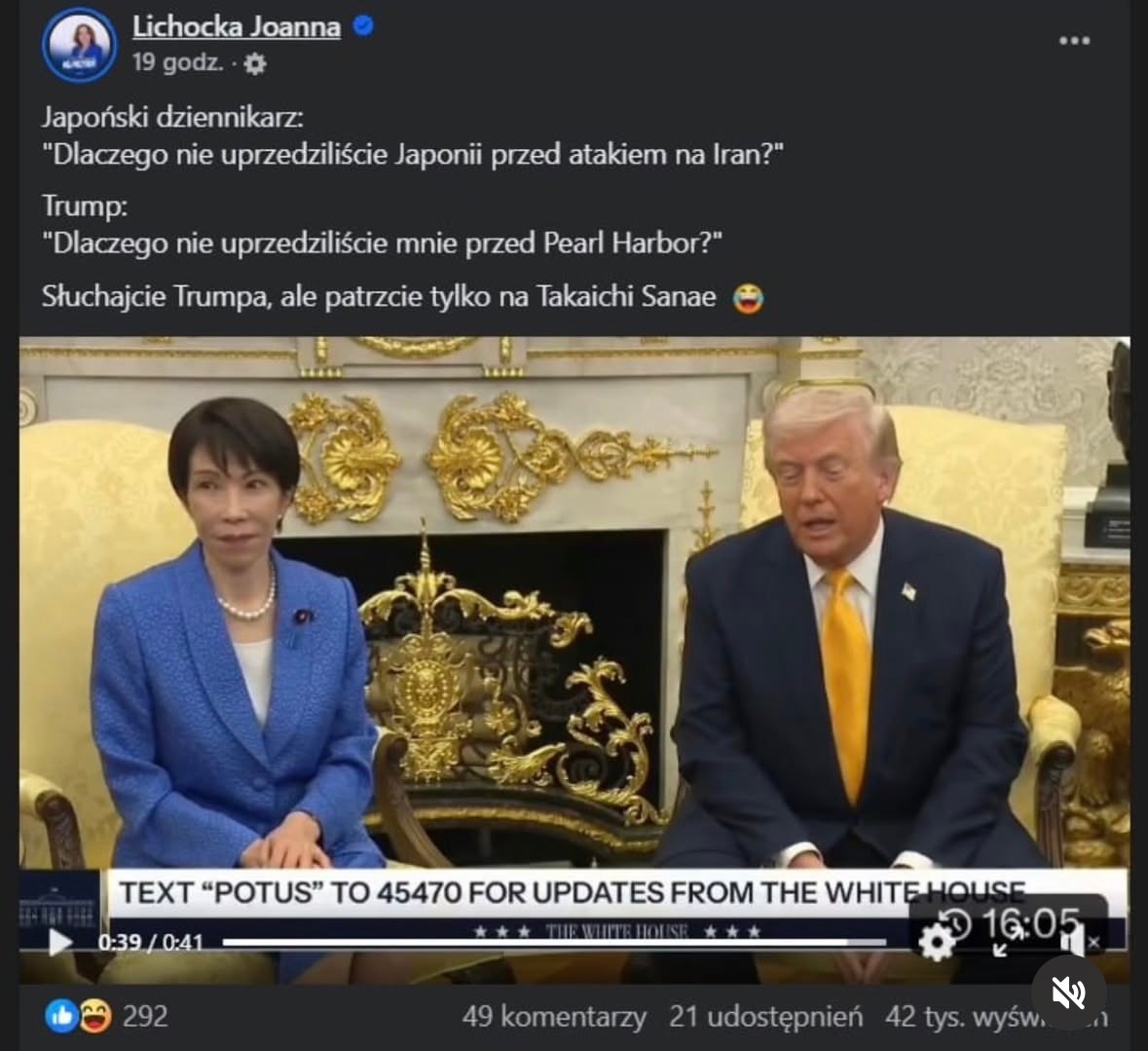Viewport: 1148px width, 1051px height.
Task: Unmute the video with the speaker button
Action: [1068, 993]
